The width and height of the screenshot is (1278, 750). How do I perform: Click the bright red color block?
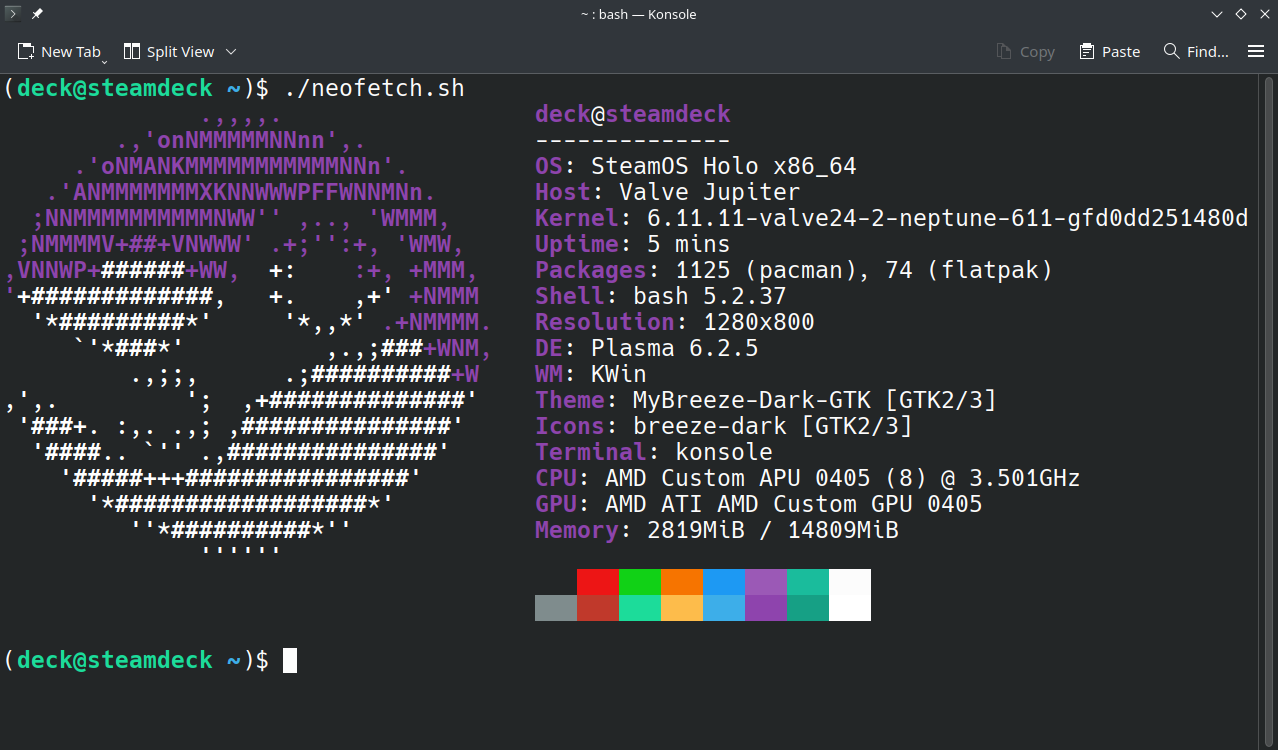click(x=598, y=582)
